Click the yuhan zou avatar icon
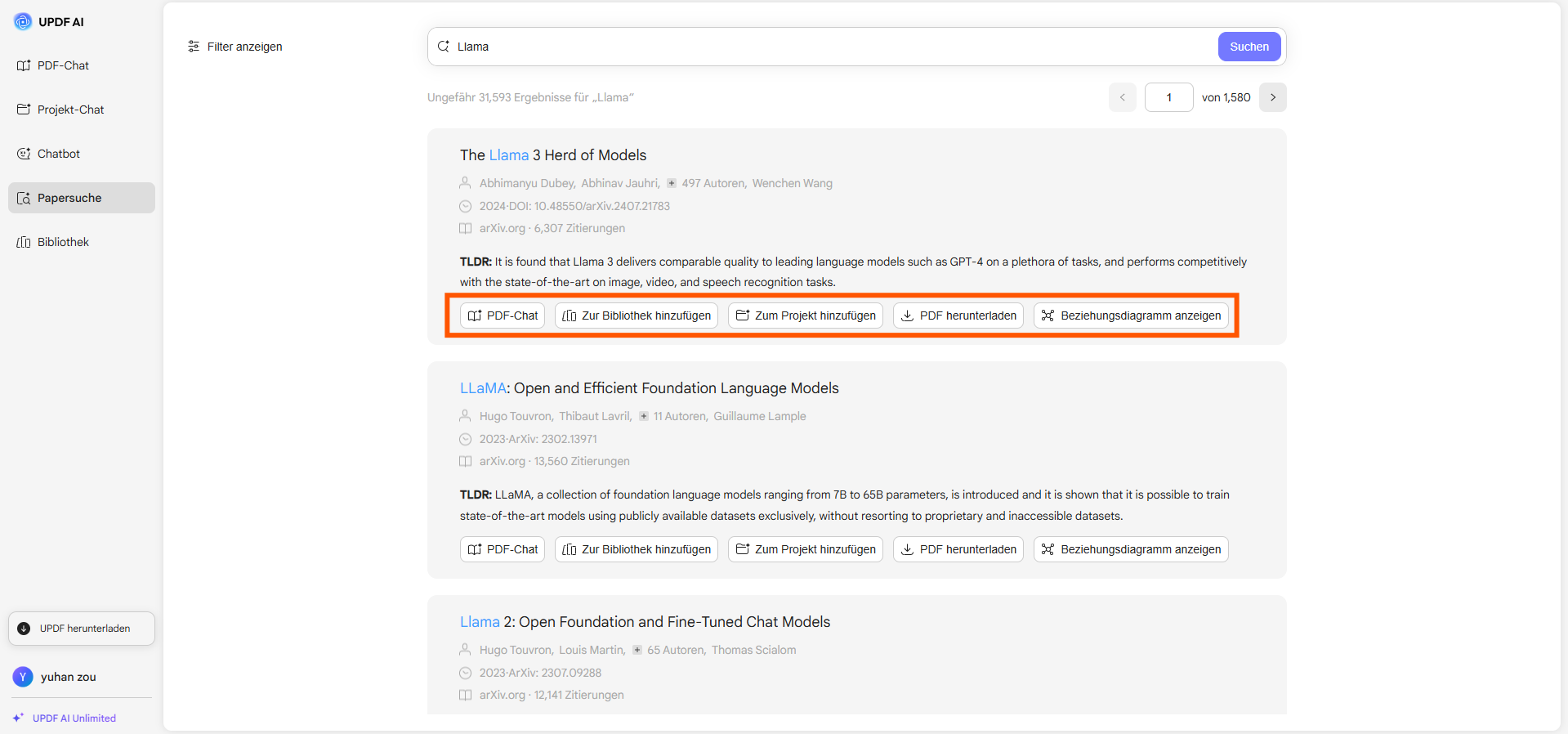This screenshot has width=1568, height=734. 23,677
